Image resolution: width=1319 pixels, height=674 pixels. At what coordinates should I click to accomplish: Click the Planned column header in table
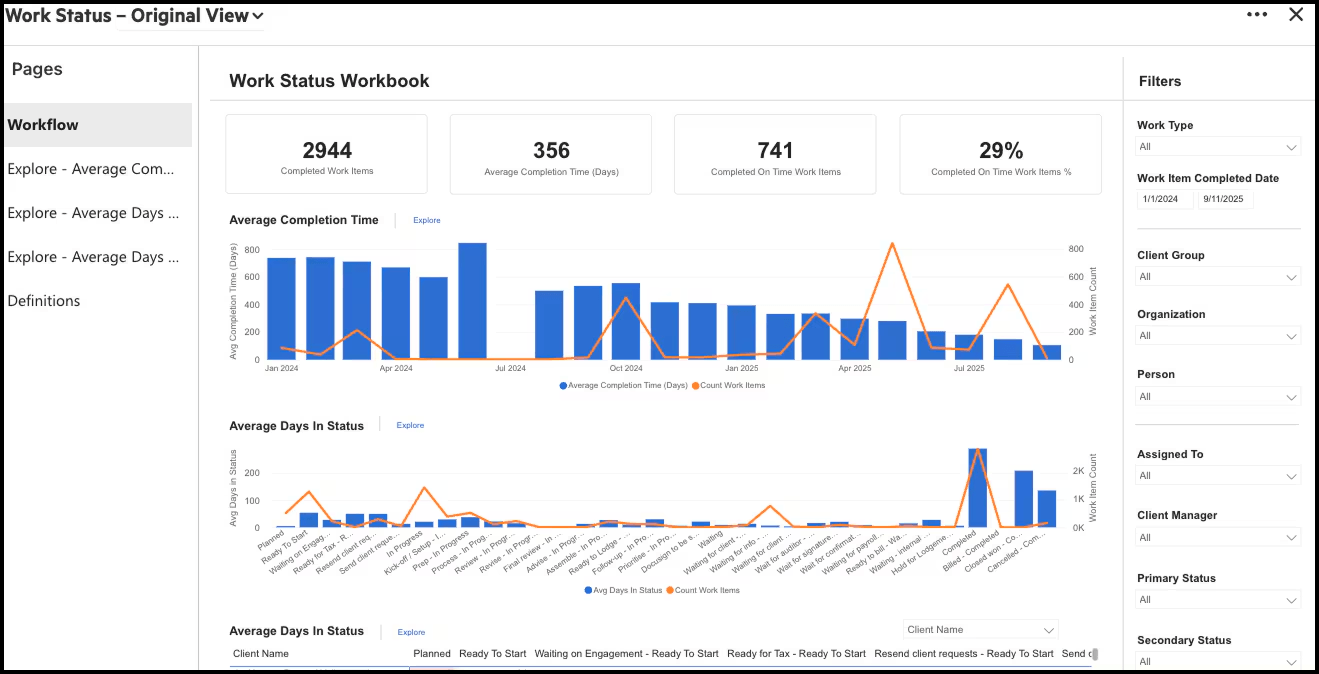point(432,654)
